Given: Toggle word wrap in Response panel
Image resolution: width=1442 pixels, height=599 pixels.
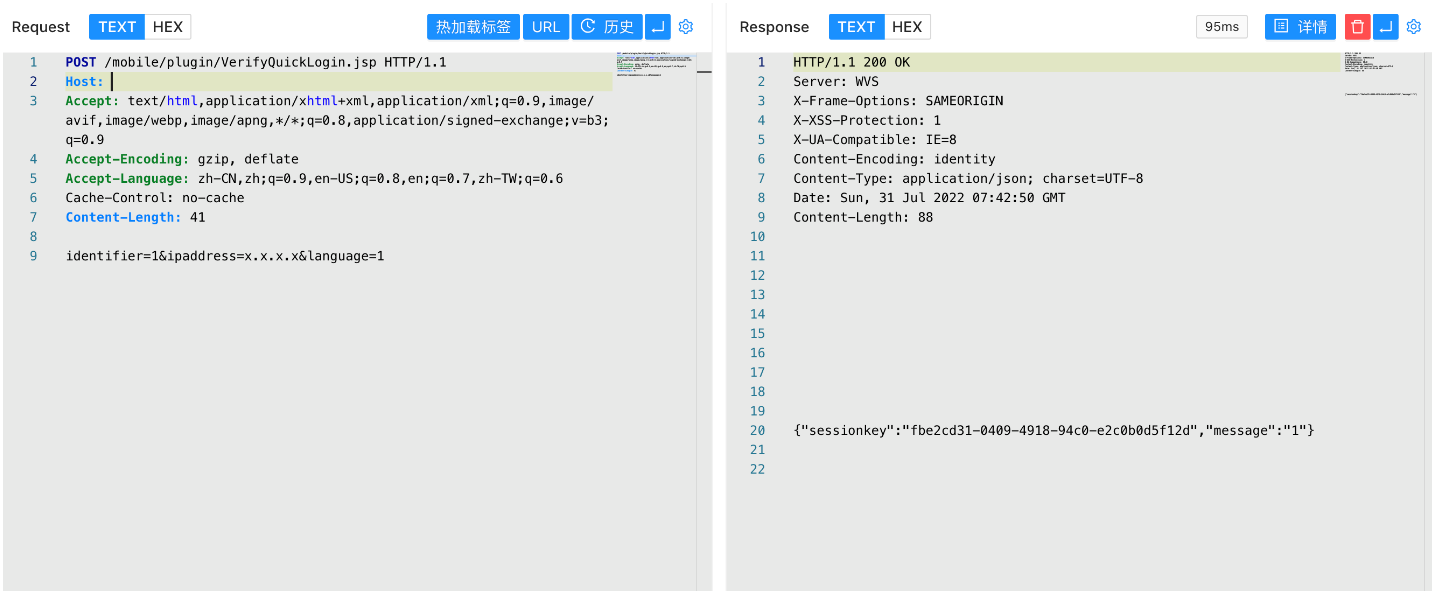Looking at the screenshot, I should [x=1385, y=27].
